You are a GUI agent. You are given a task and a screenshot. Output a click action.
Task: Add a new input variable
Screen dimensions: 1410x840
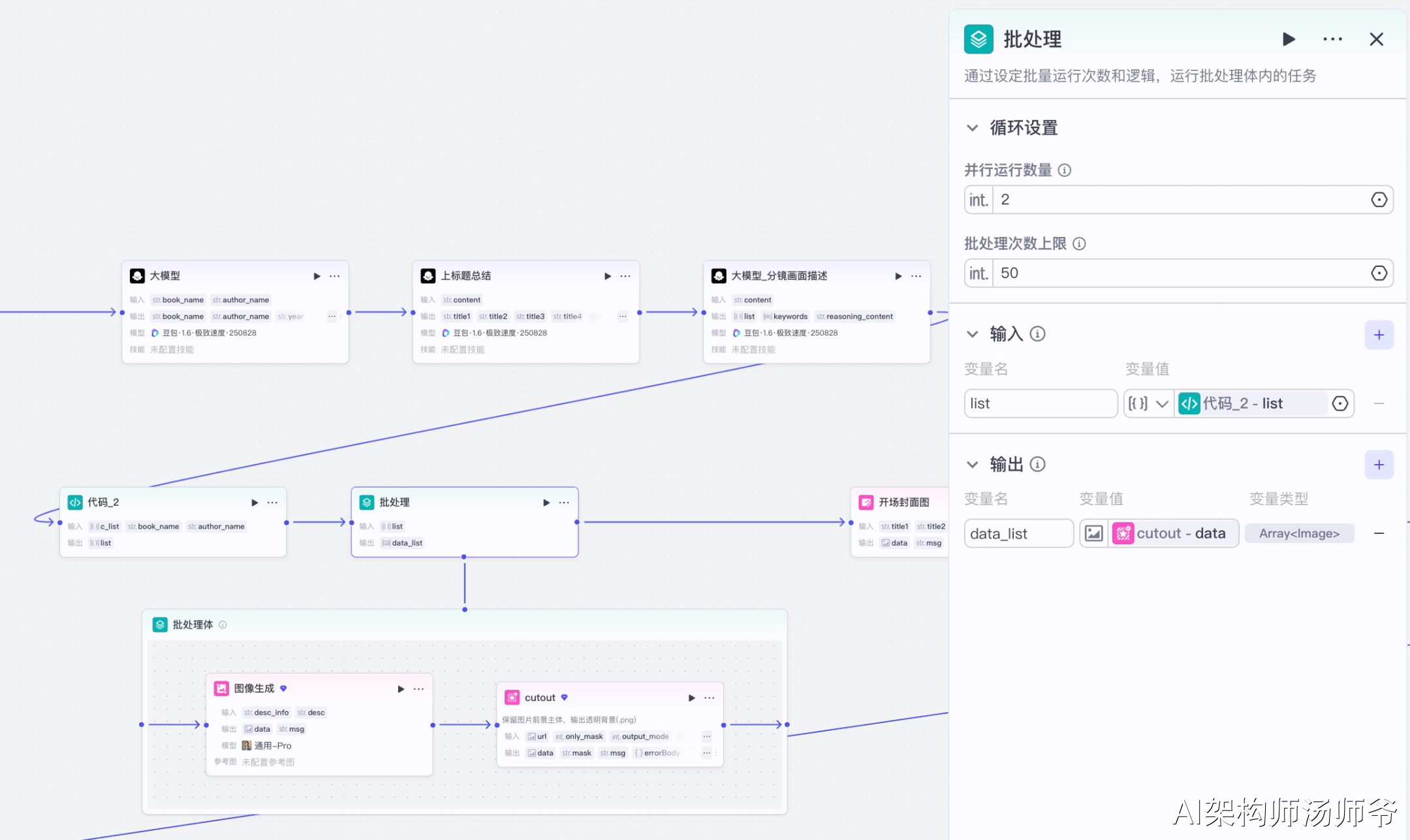point(1379,335)
